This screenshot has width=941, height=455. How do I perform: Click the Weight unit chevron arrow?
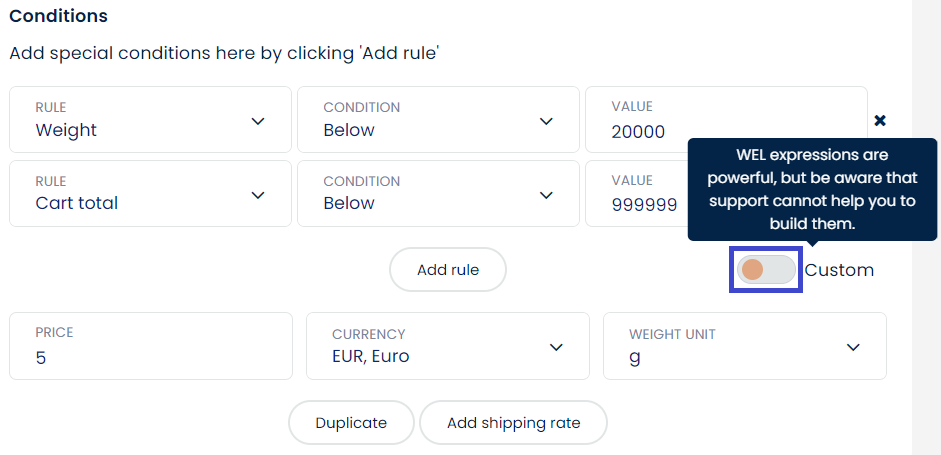click(853, 347)
